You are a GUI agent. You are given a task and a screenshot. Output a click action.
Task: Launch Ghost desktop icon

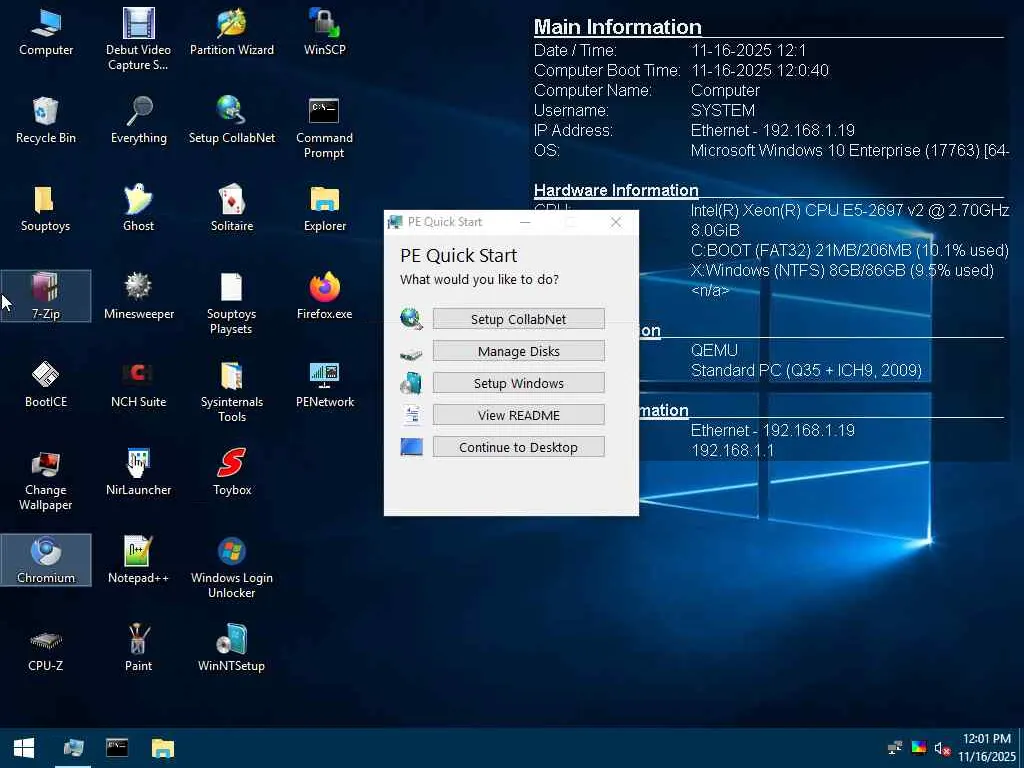coord(138,208)
